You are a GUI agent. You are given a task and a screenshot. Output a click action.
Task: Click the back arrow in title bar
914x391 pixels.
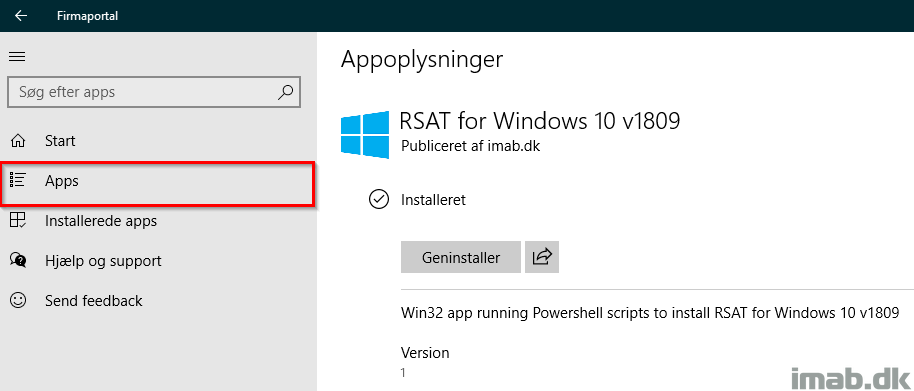tap(21, 16)
